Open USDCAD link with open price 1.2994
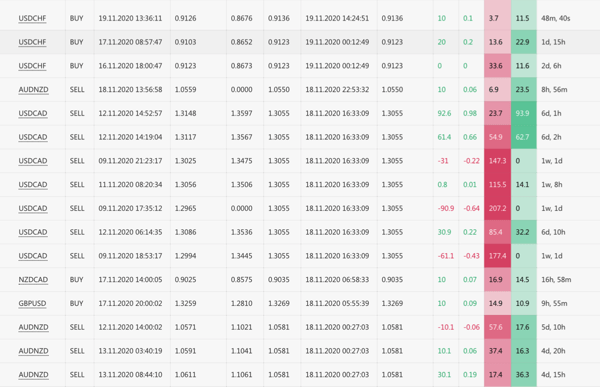The width and height of the screenshot is (600, 387). coord(33,256)
